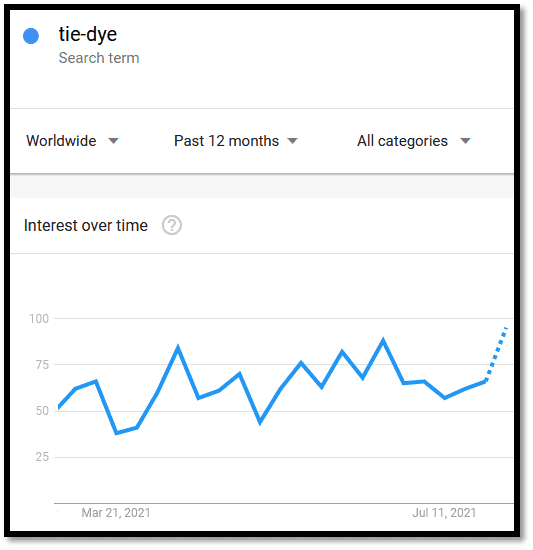Select the Search term subtitle text
Viewport: 533px width, 550px height.
99,58
